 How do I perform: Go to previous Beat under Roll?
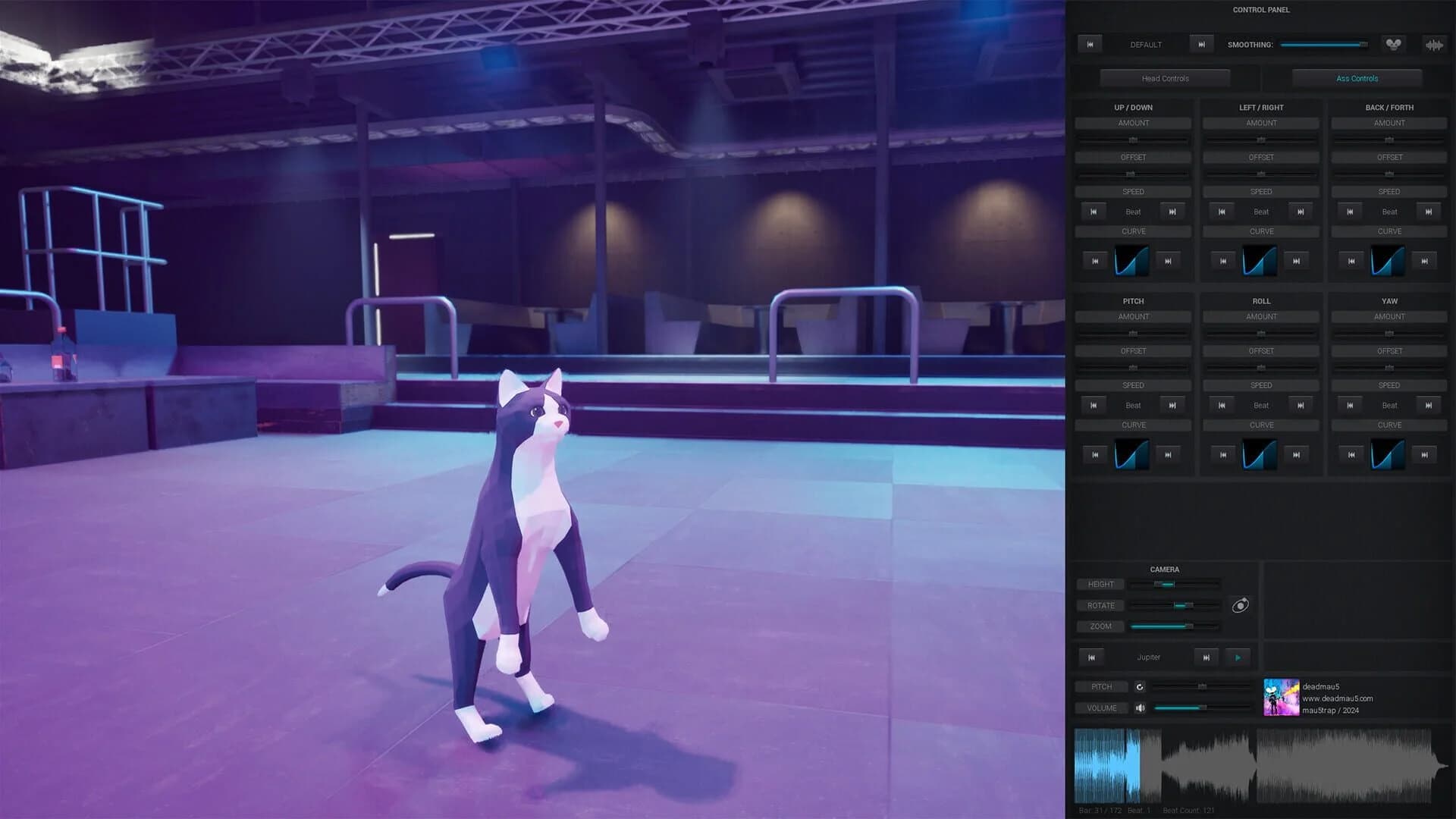[x=1222, y=405]
